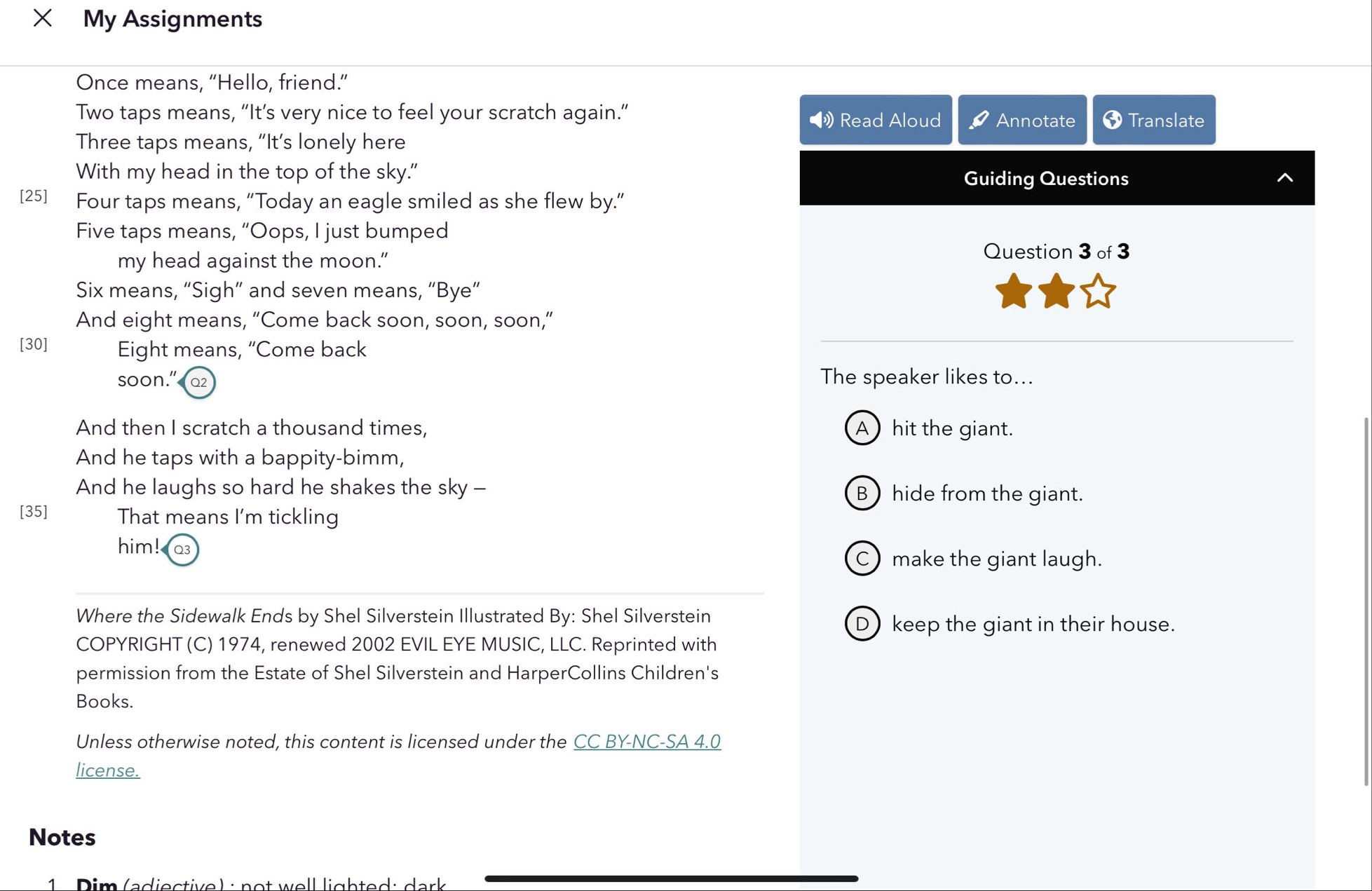
Task: Click the second filled star
Action: [x=1056, y=291]
